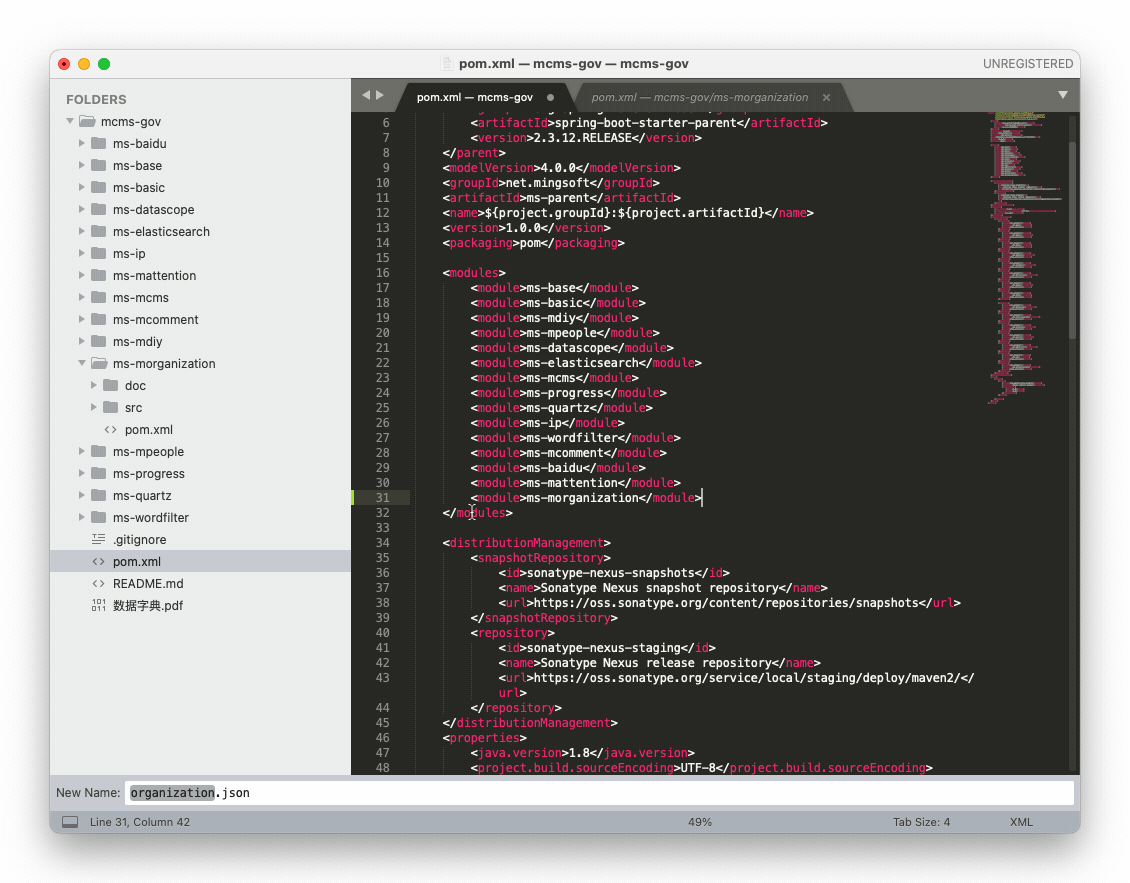The image size is (1130, 883).
Task: Click the binary icon beside 数据字典.pdf
Action: pos(98,606)
